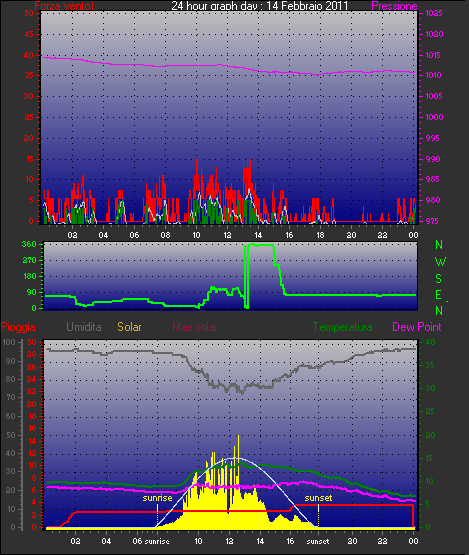Click the 40 value on temperature scale
Image resolution: width=469 pixels, height=555 pixels.
(x=430, y=342)
